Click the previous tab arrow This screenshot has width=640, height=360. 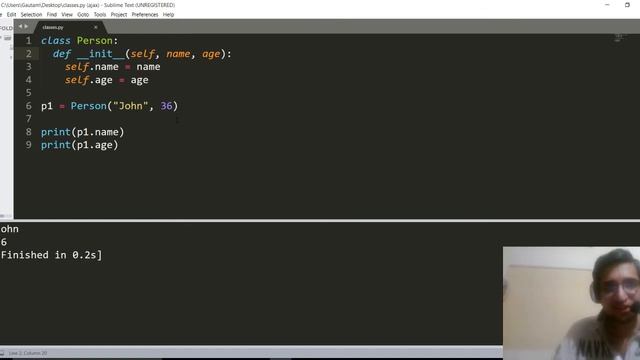(x=20, y=27)
